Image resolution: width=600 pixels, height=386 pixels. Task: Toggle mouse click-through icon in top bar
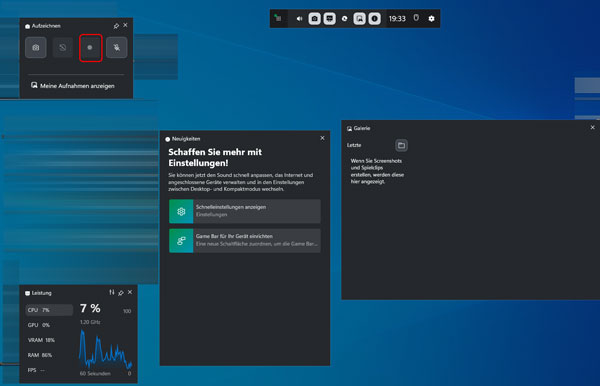click(x=416, y=18)
